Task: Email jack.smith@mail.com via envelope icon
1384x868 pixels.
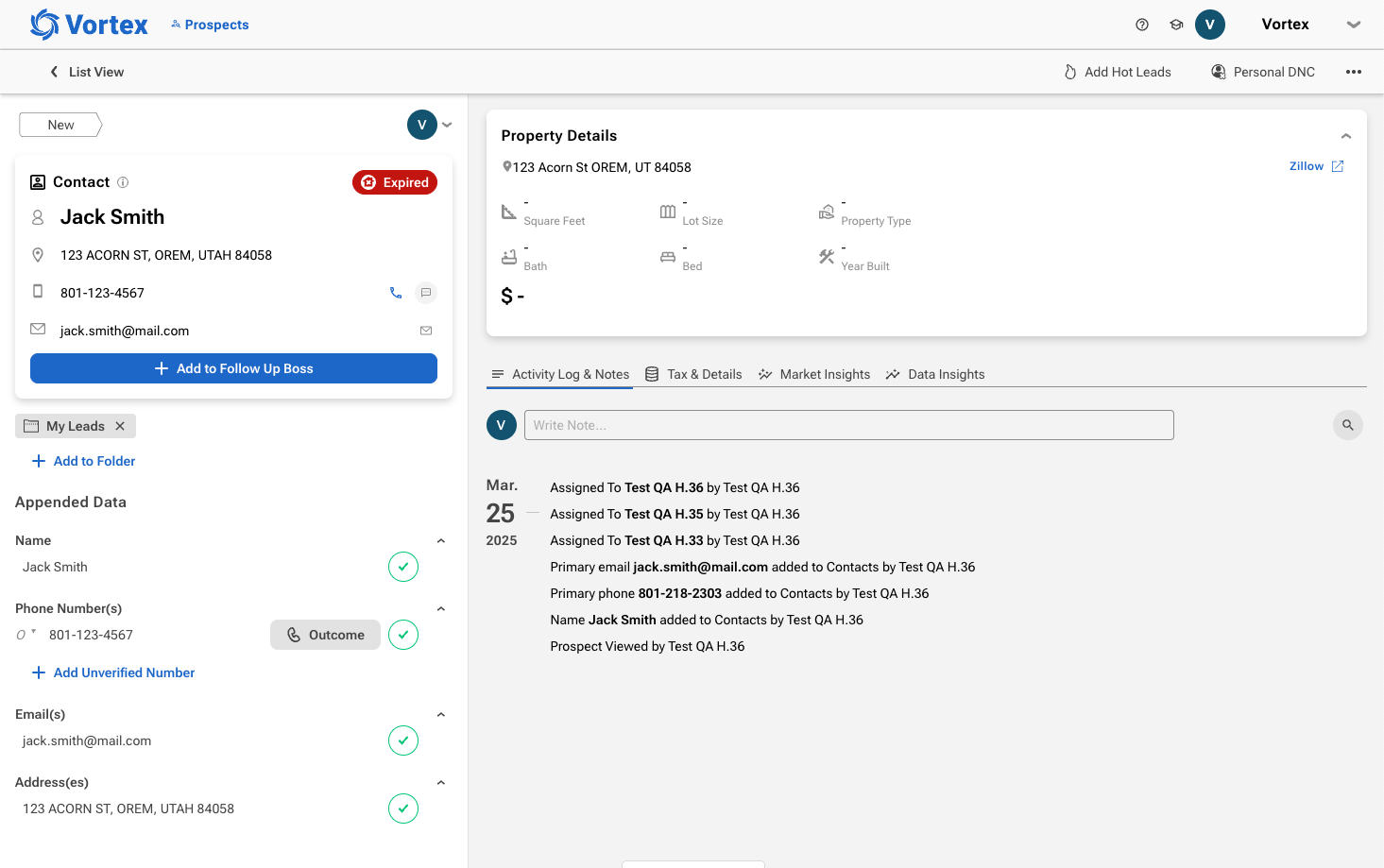Action: coord(426,331)
